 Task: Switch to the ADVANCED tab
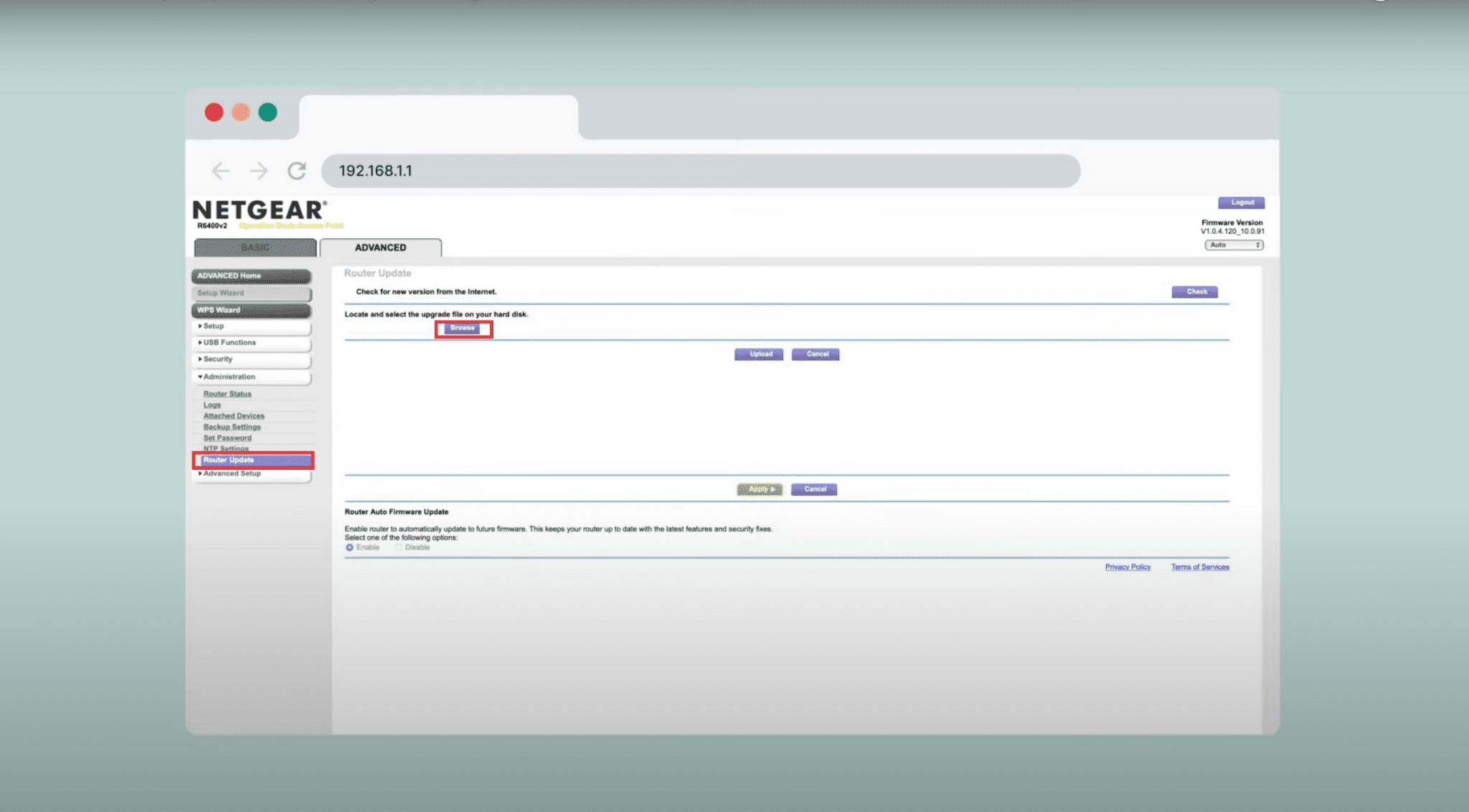pos(380,247)
